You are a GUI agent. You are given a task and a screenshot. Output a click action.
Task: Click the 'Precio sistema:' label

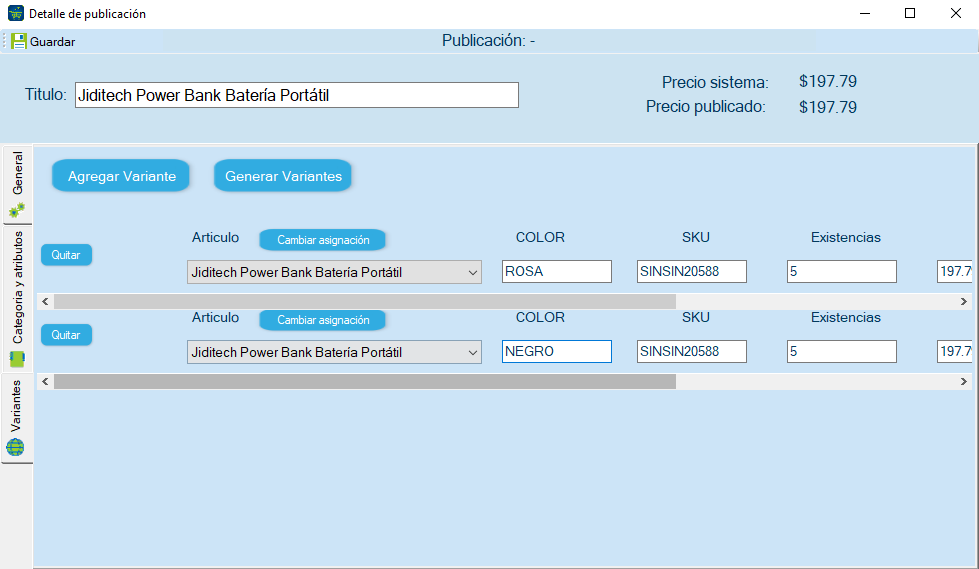tap(715, 82)
